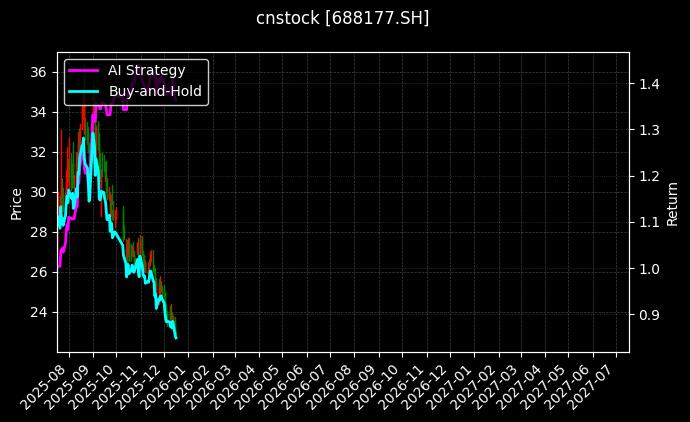Click the cyan Buy-and-Hold legend line swatch

(x=83, y=91)
